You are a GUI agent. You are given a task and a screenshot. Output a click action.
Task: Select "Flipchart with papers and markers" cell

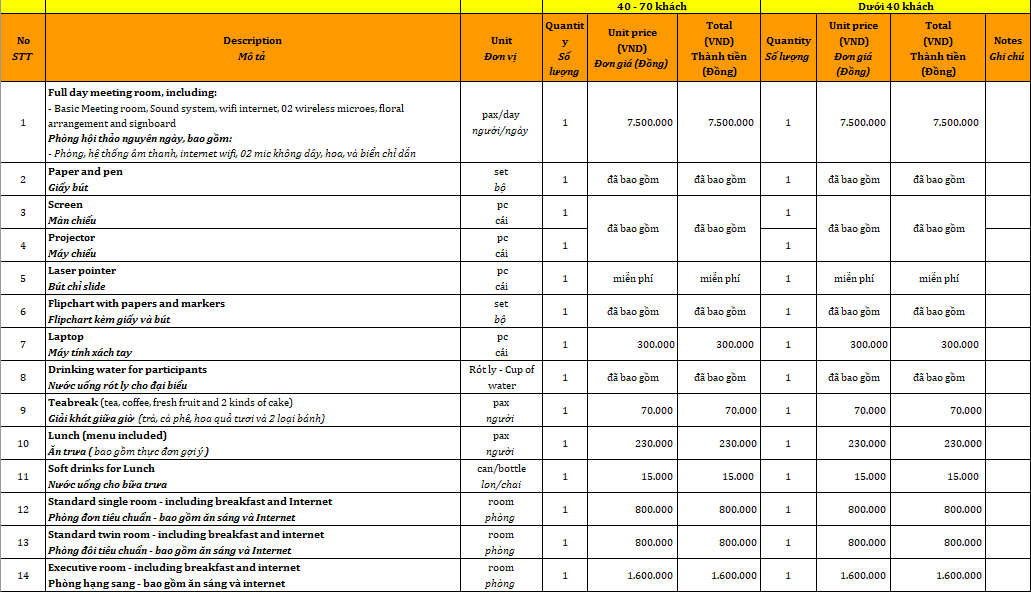point(252,311)
